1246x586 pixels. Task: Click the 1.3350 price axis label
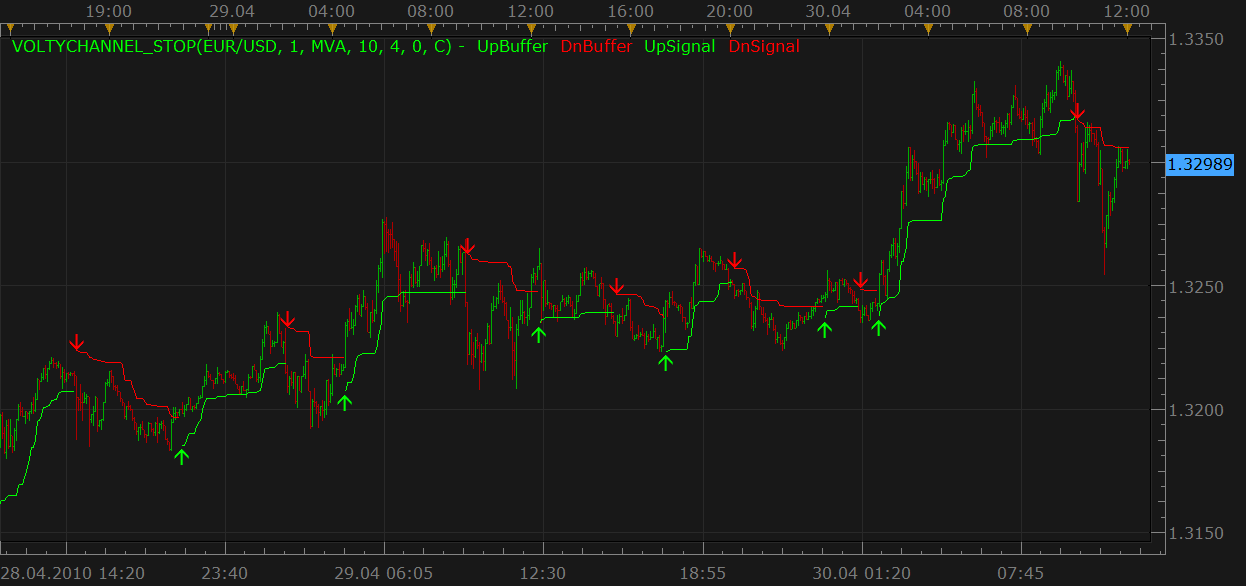coord(1195,40)
